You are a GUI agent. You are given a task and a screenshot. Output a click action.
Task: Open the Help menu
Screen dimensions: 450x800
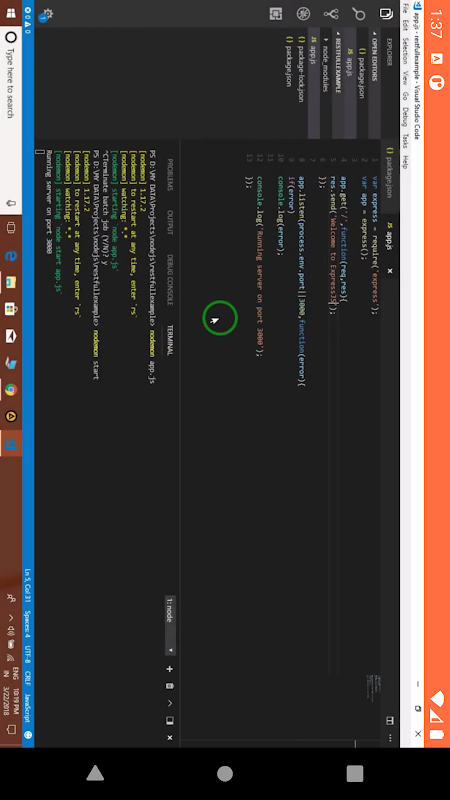[405, 163]
